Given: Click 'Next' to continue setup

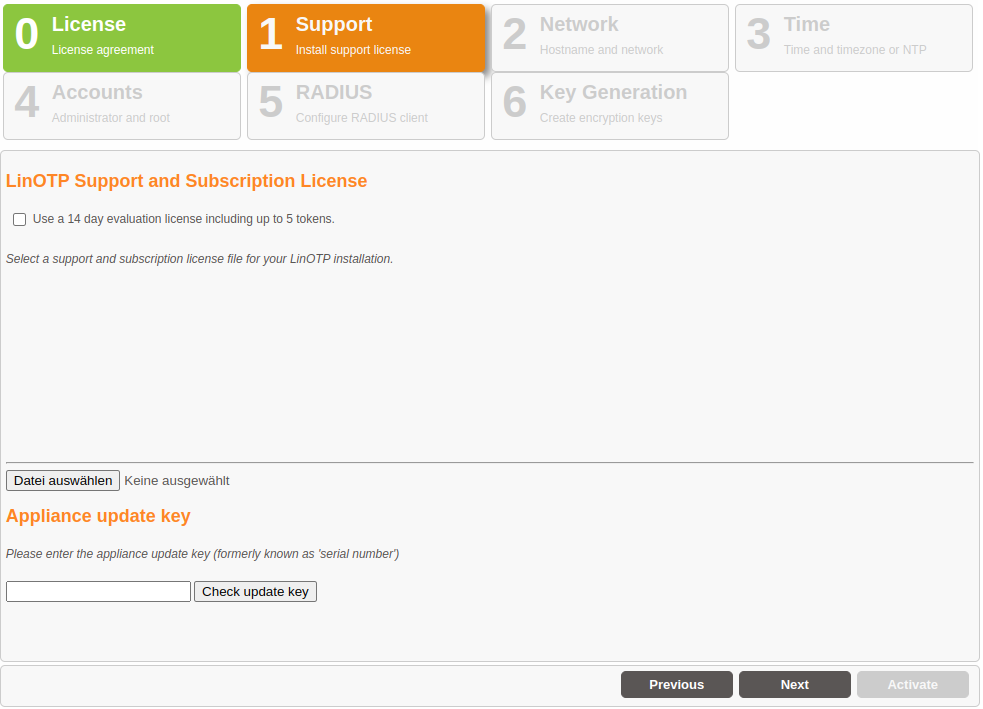Looking at the screenshot, I should pos(794,684).
